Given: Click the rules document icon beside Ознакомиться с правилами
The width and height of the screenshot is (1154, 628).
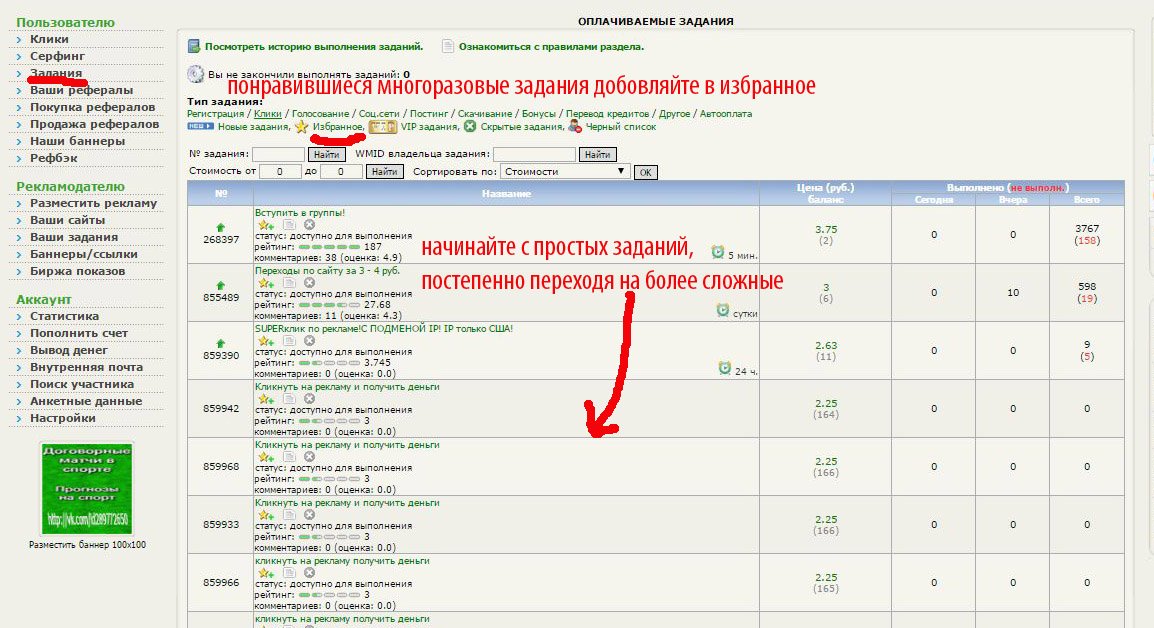Looking at the screenshot, I should (447, 46).
